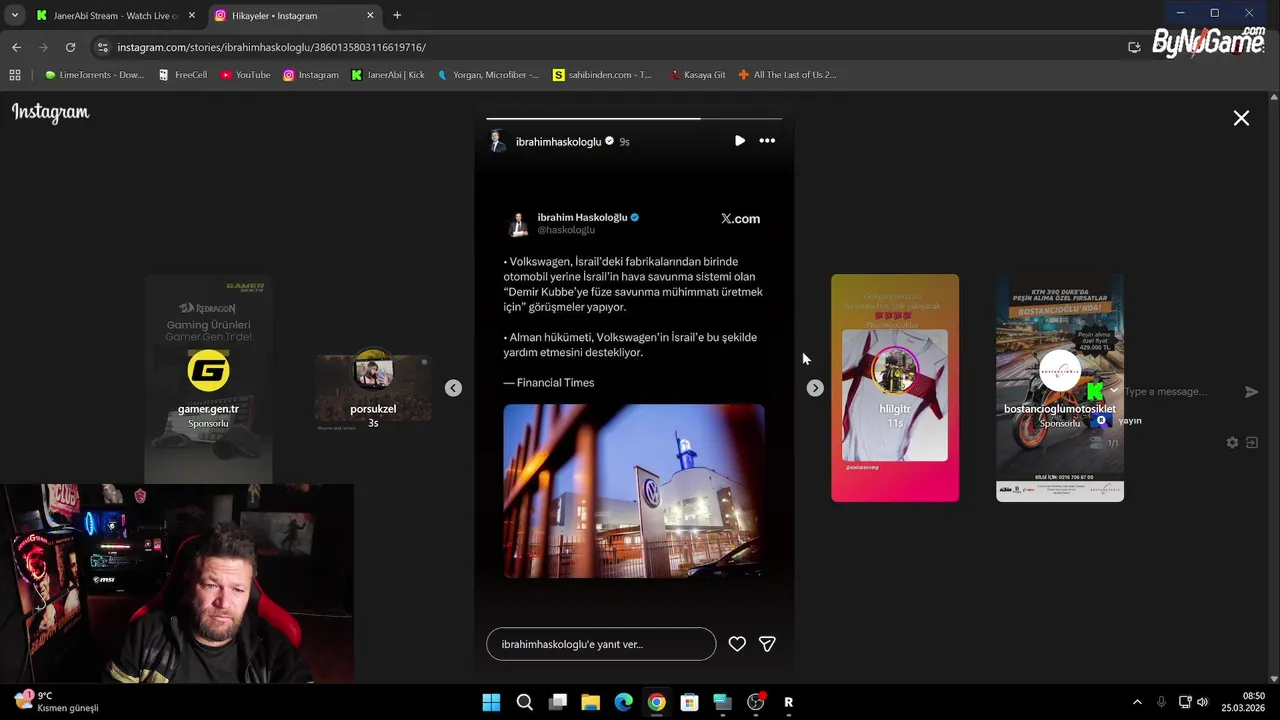Open ibrahimhaskologlu profile from story header

pyautogui.click(x=558, y=142)
